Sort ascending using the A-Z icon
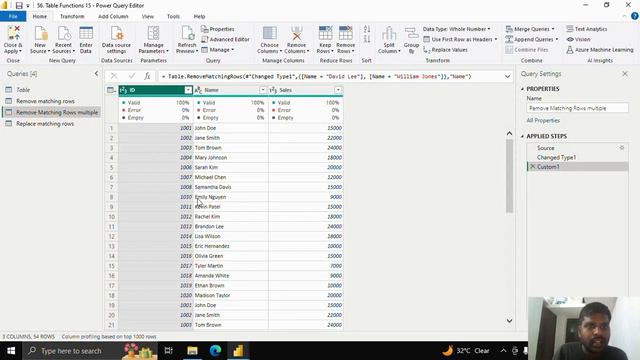The image size is (640, 360). tap(367, 29)
